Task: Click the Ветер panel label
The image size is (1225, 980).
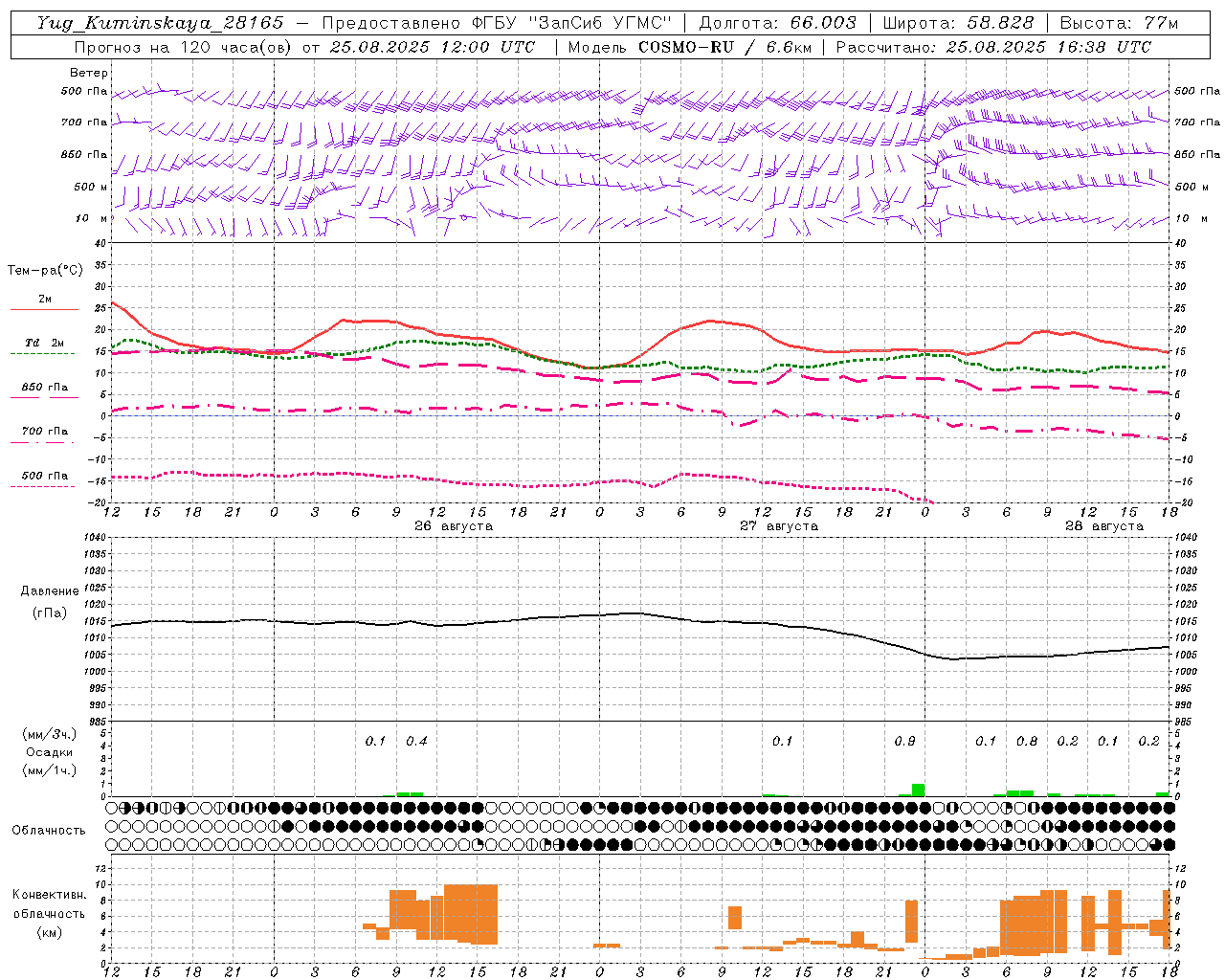Action: click(x=89, y=73)
